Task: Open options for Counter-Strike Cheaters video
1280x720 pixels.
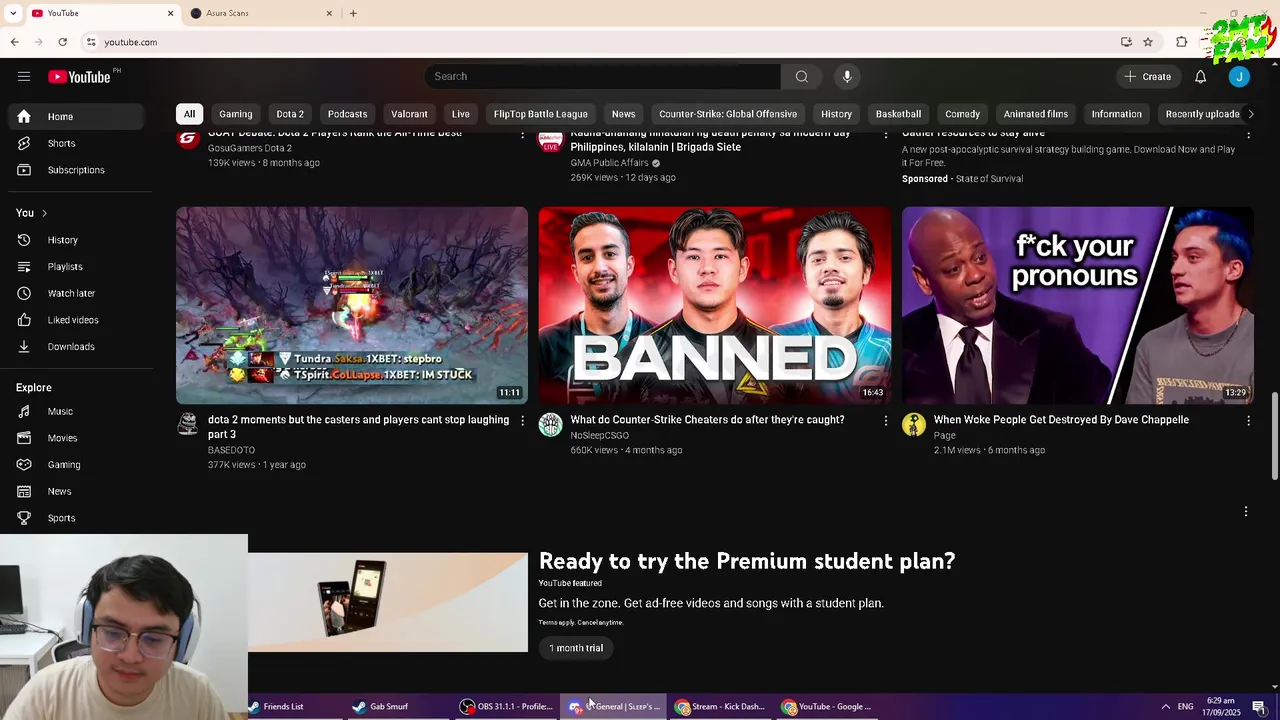Action: point(885,421)
